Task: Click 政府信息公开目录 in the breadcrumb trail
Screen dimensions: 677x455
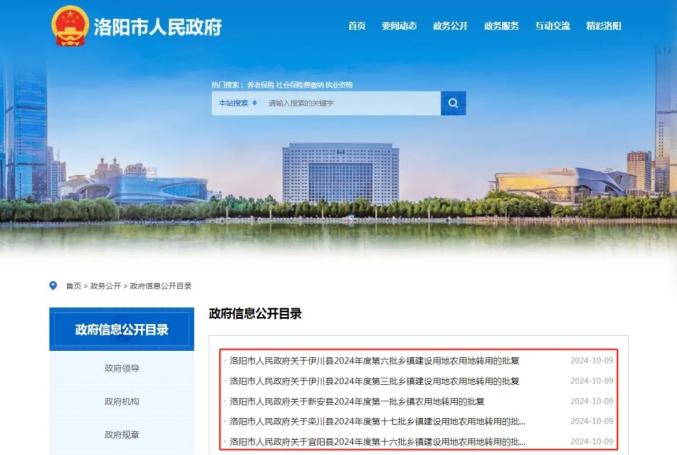Action: (161, 286)
